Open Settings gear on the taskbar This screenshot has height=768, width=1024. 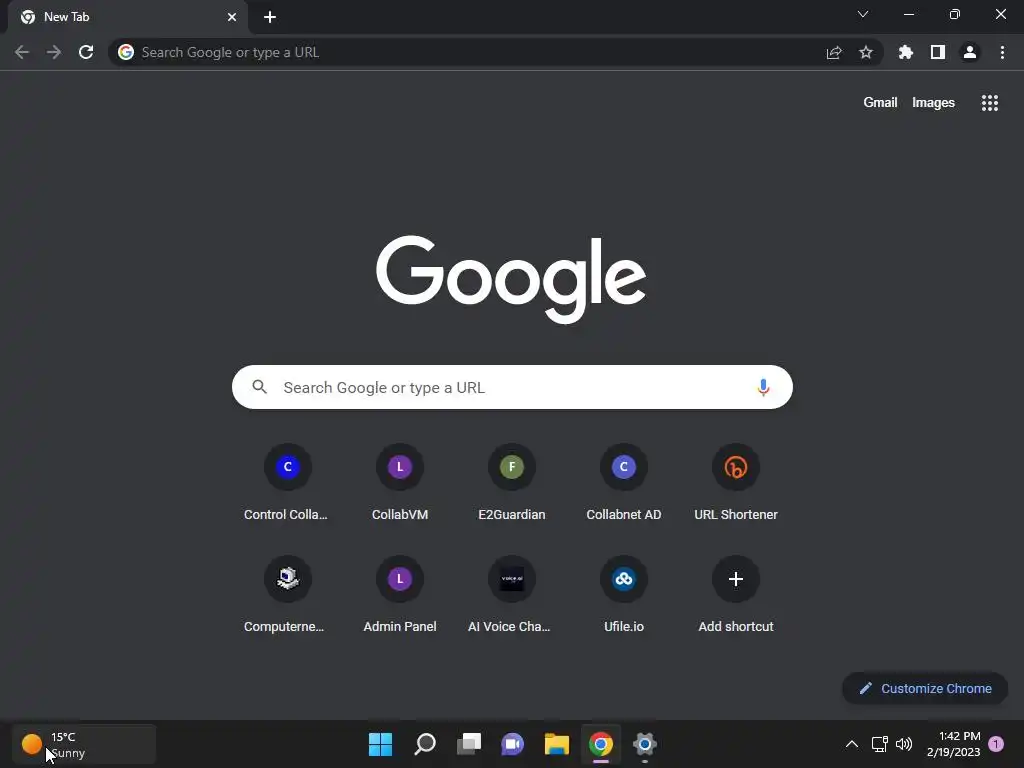coord(645,744)
